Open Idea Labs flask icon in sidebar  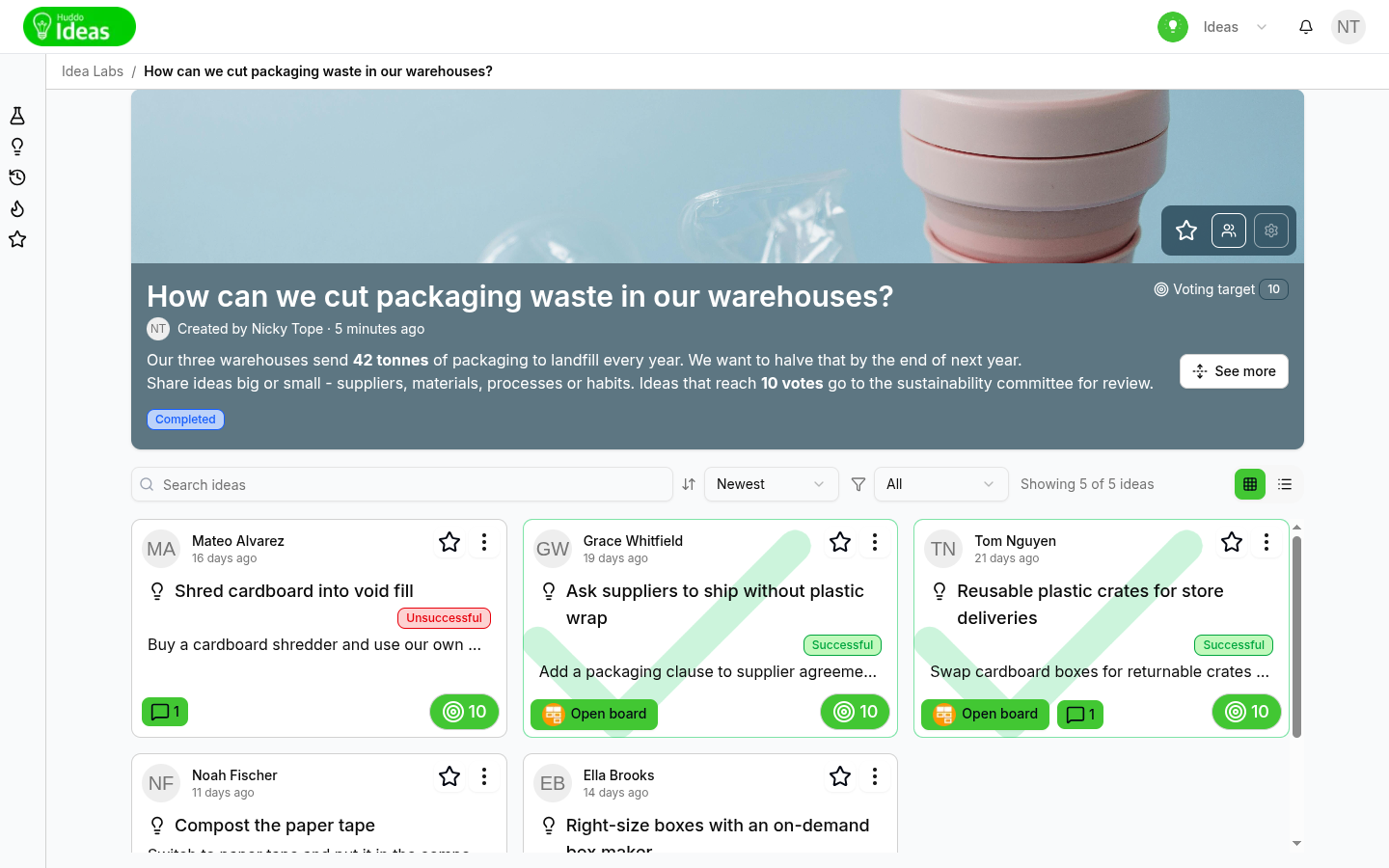pyautogui.click(x=17, y=116)
